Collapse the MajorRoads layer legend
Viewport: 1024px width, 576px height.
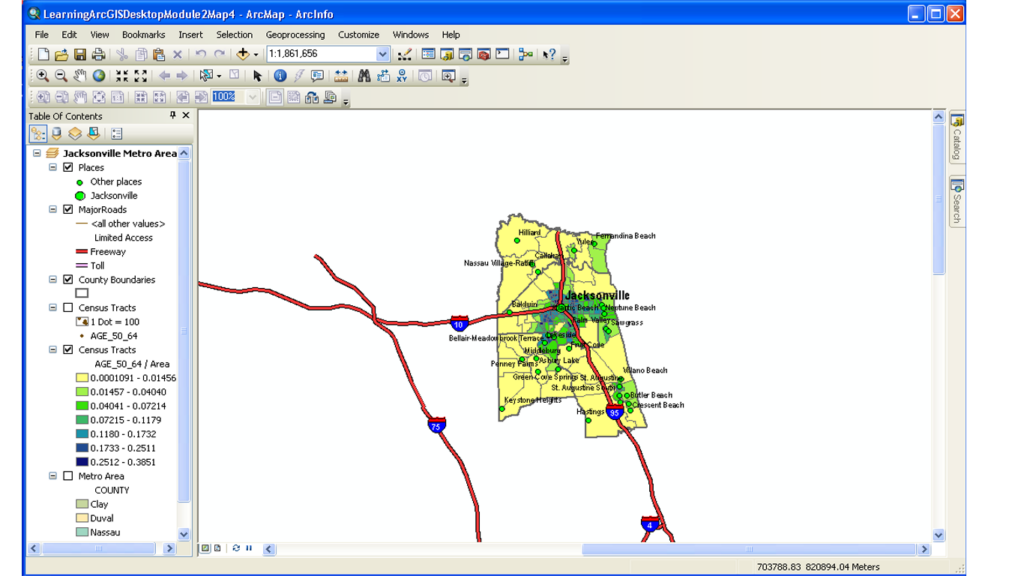pyautogui.click(x=53, y=210)
